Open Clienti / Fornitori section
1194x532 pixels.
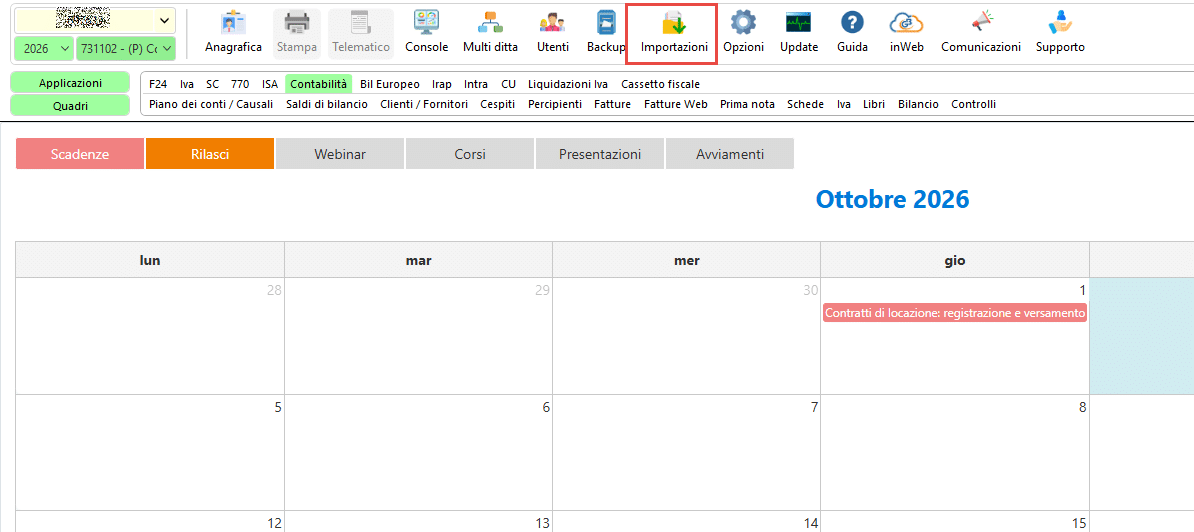(x=424, y=104)
